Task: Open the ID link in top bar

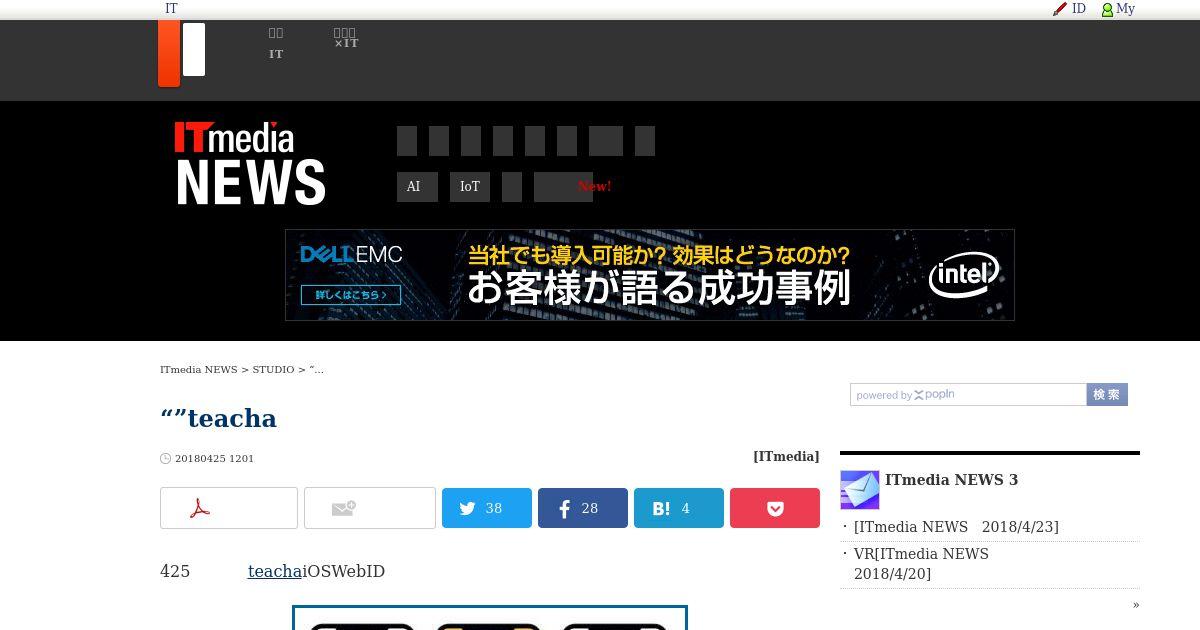Action: pyautogui.click(x=1079, y=9)
